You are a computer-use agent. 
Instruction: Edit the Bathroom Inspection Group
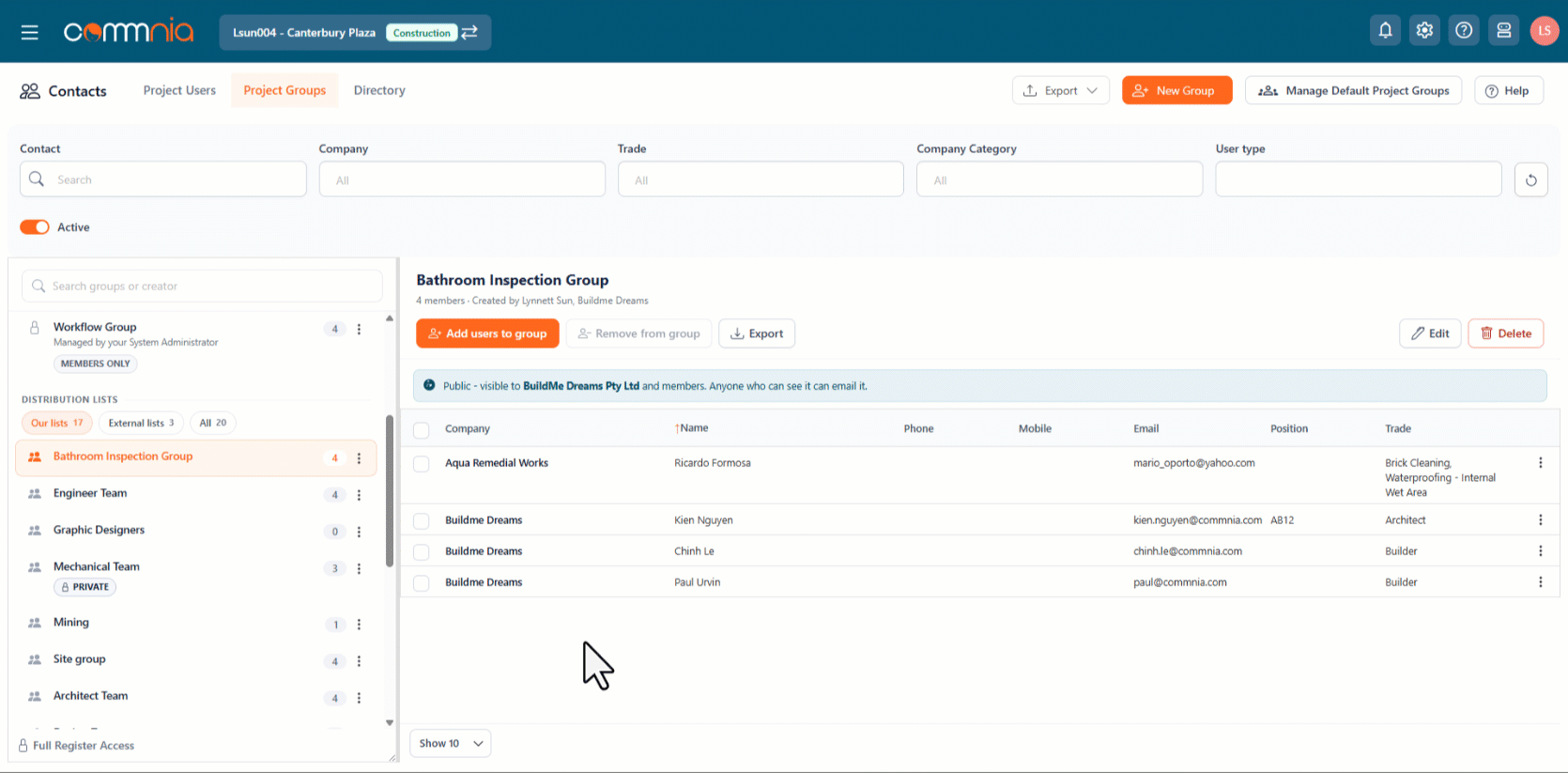(x=1430, y=333)
